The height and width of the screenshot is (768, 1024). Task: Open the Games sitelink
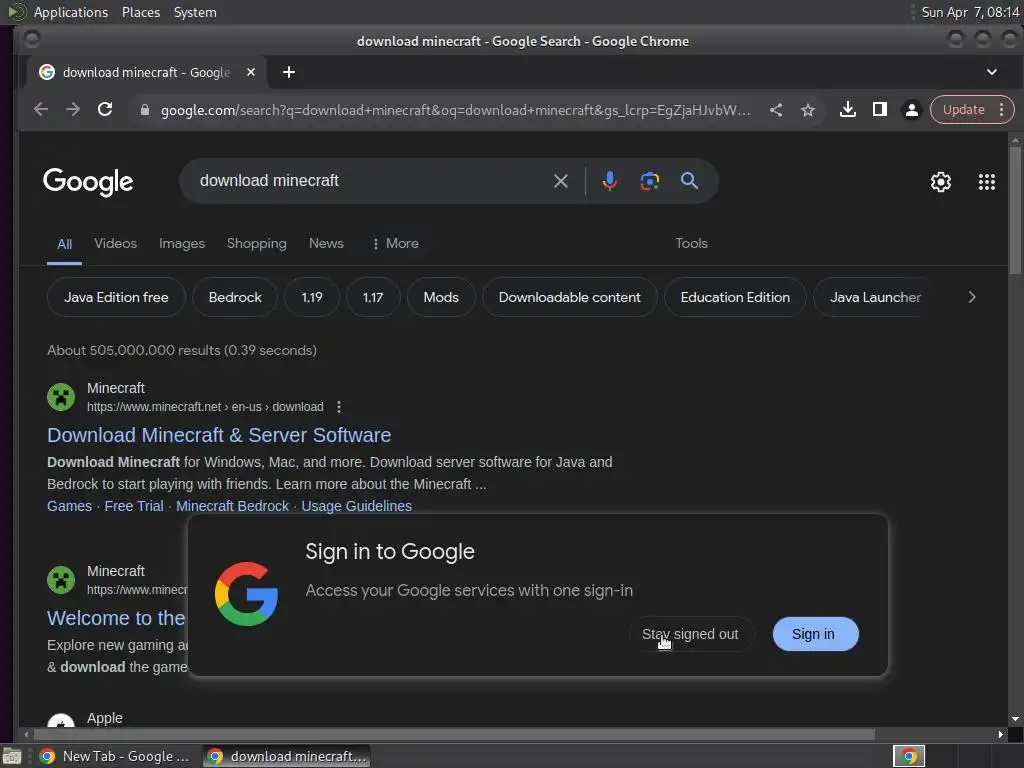pos(69,506)
